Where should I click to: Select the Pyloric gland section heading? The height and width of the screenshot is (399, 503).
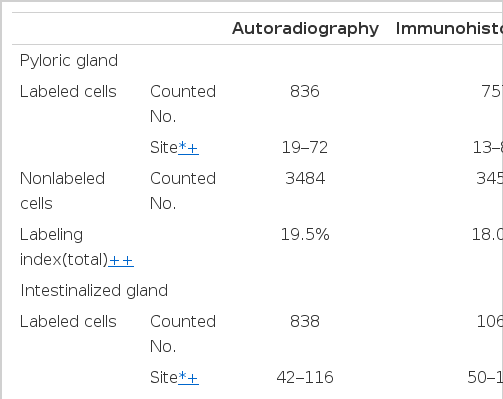[x=69, y=61]
